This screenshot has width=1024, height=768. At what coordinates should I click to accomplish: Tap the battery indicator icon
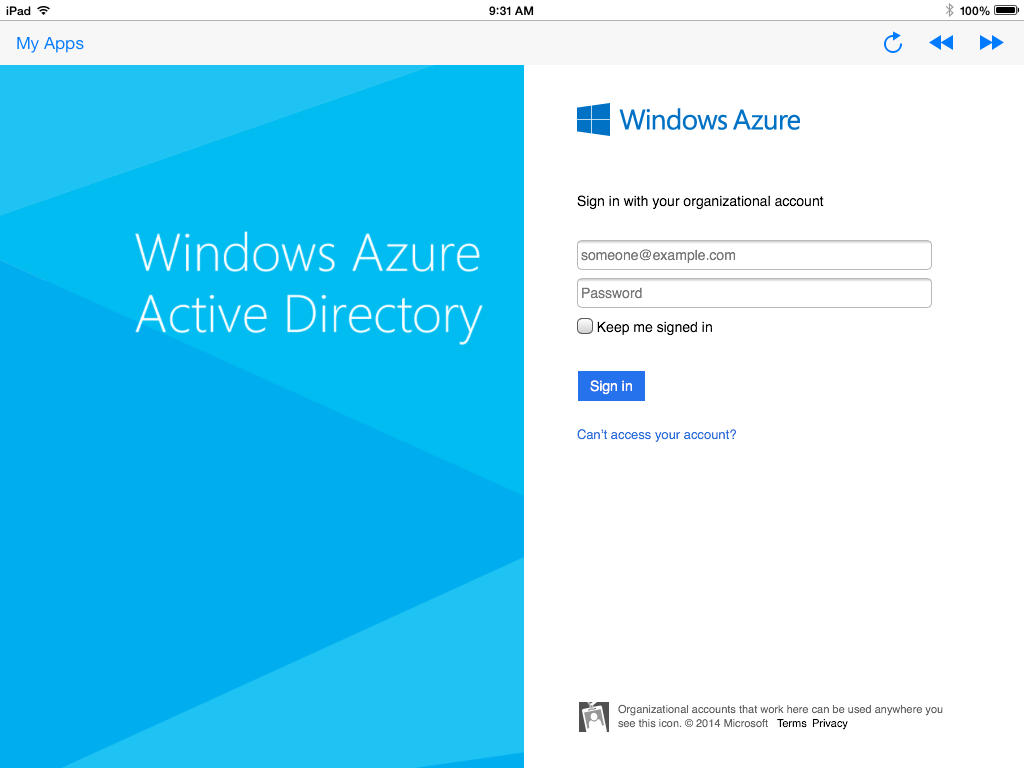click(1006, 10)
